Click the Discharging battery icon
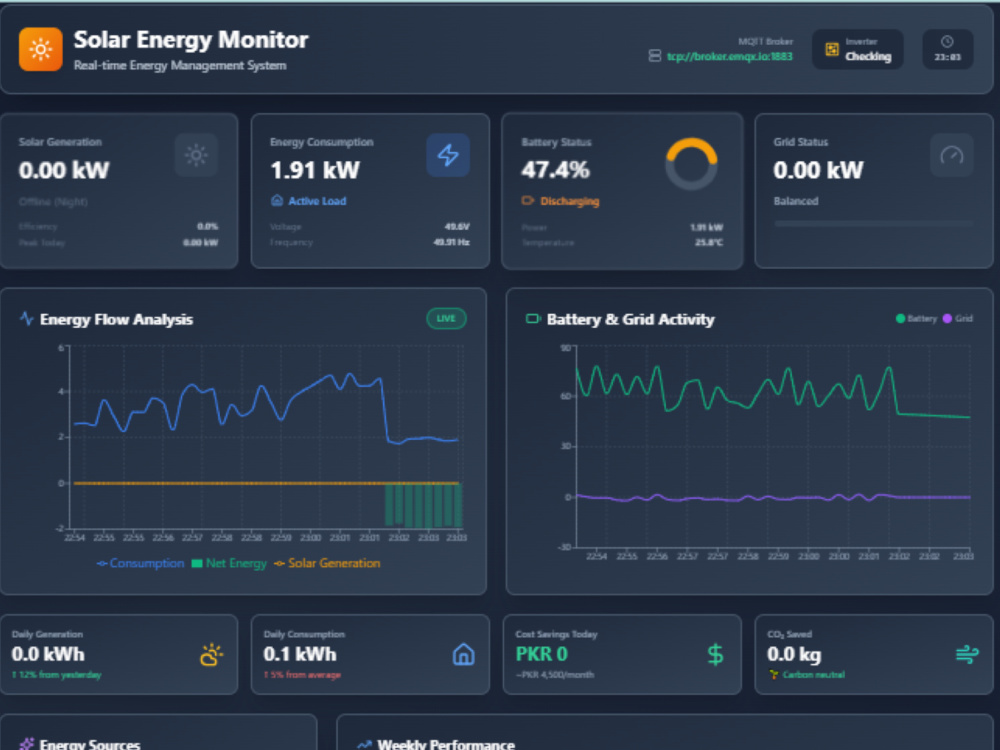 pyautogui.click(x=527, y=201)
